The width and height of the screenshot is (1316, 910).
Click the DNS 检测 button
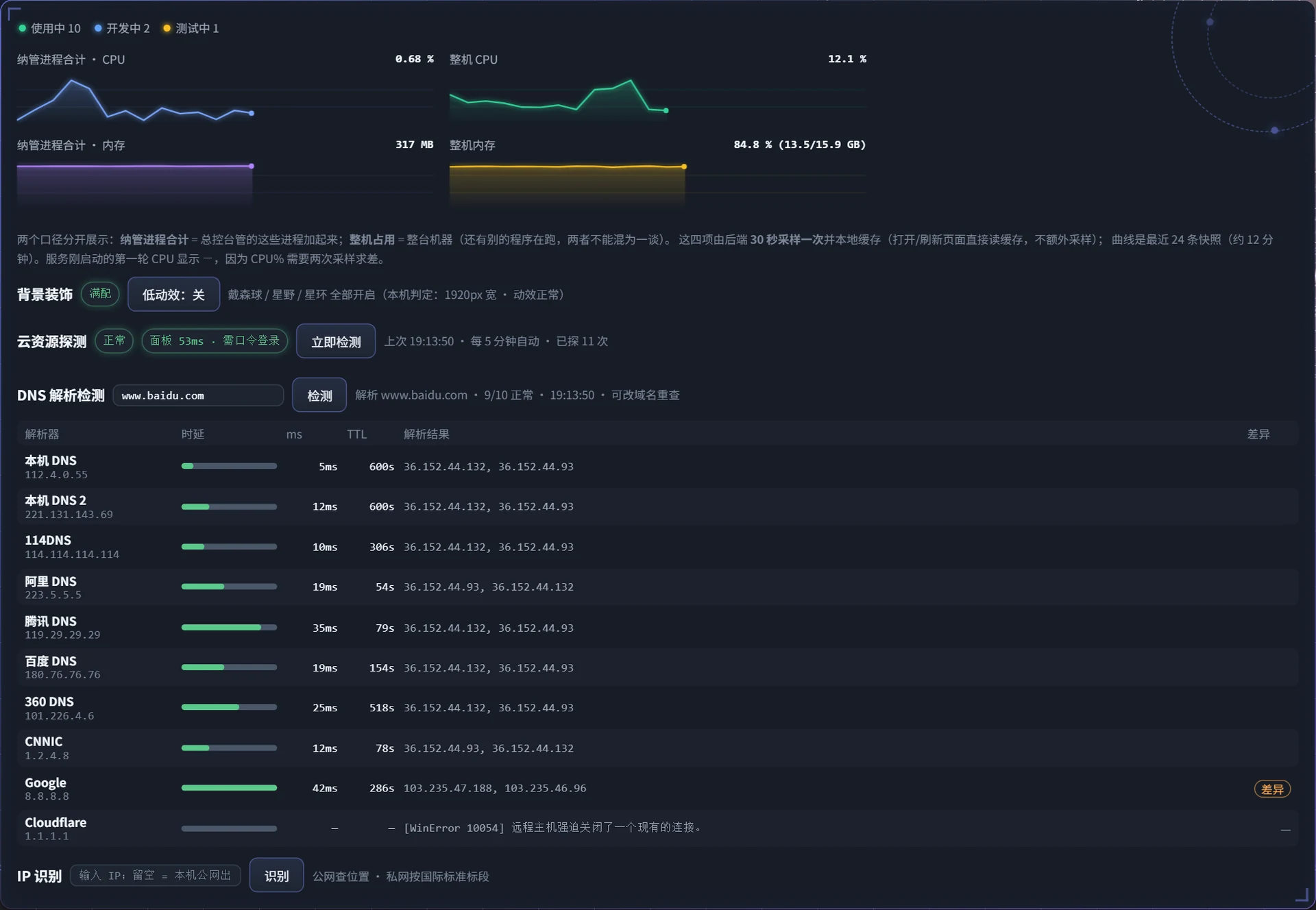click(x=319, y=395)
